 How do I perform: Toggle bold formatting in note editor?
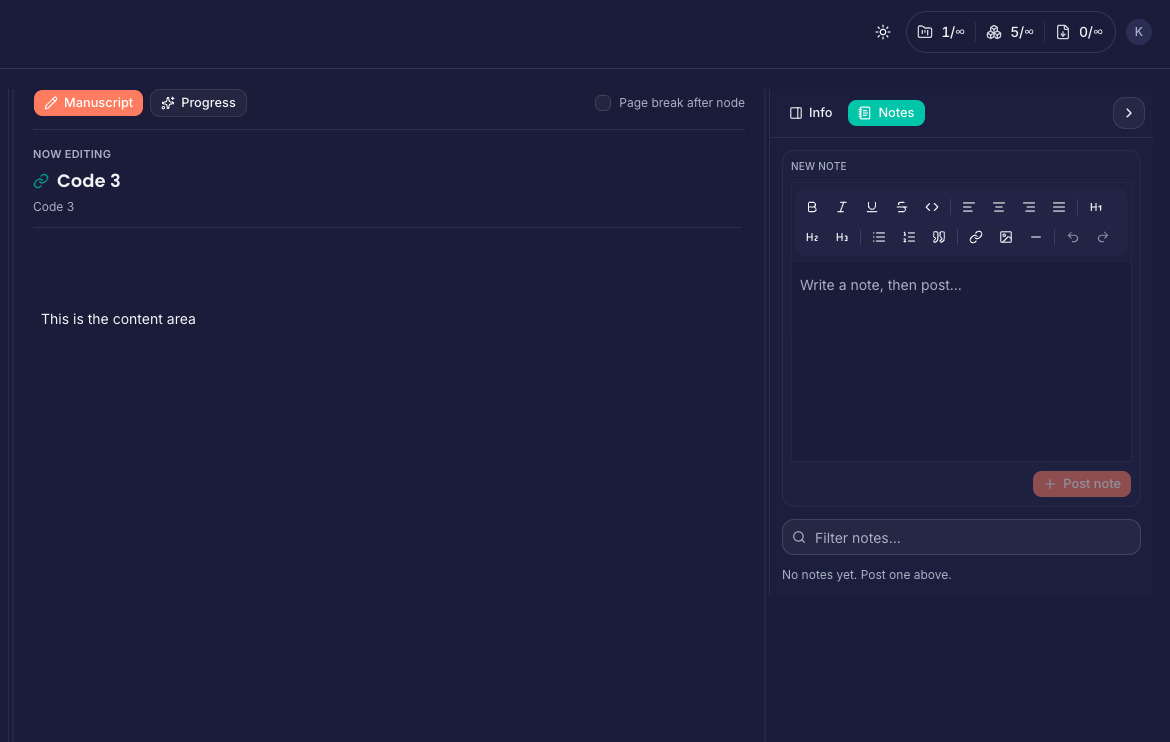[x=812, y=207]
